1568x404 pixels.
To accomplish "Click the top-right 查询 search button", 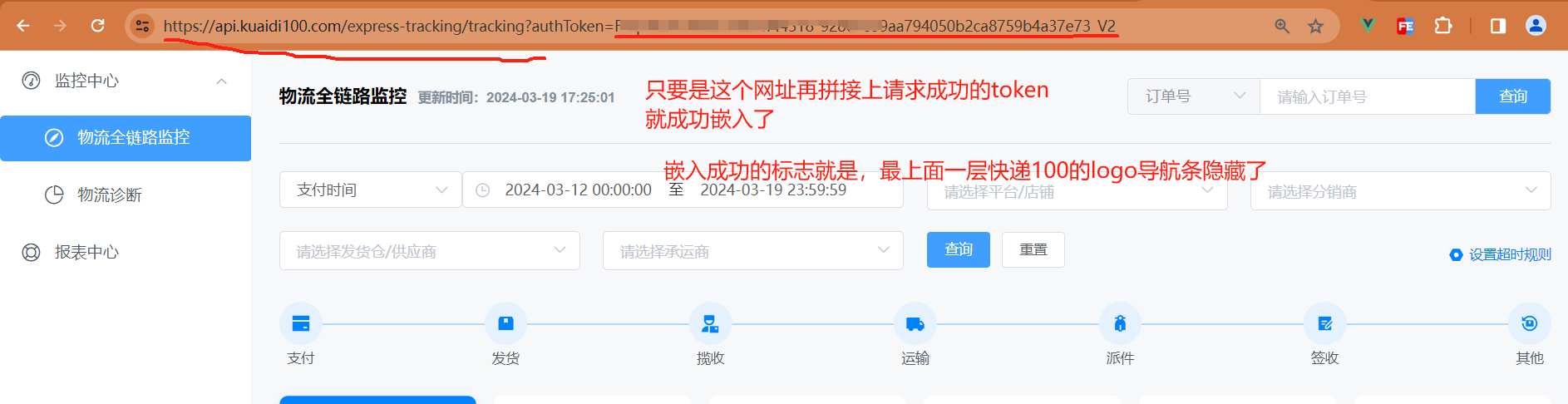I will tap(1513, 96).
